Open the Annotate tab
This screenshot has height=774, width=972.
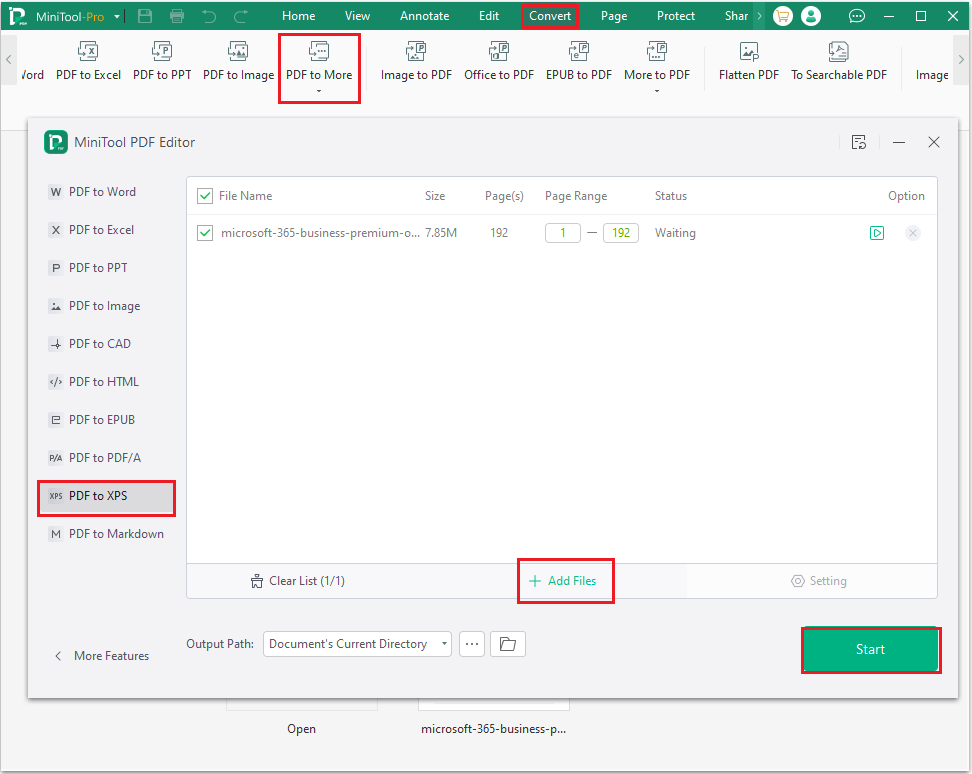(425, 16)
